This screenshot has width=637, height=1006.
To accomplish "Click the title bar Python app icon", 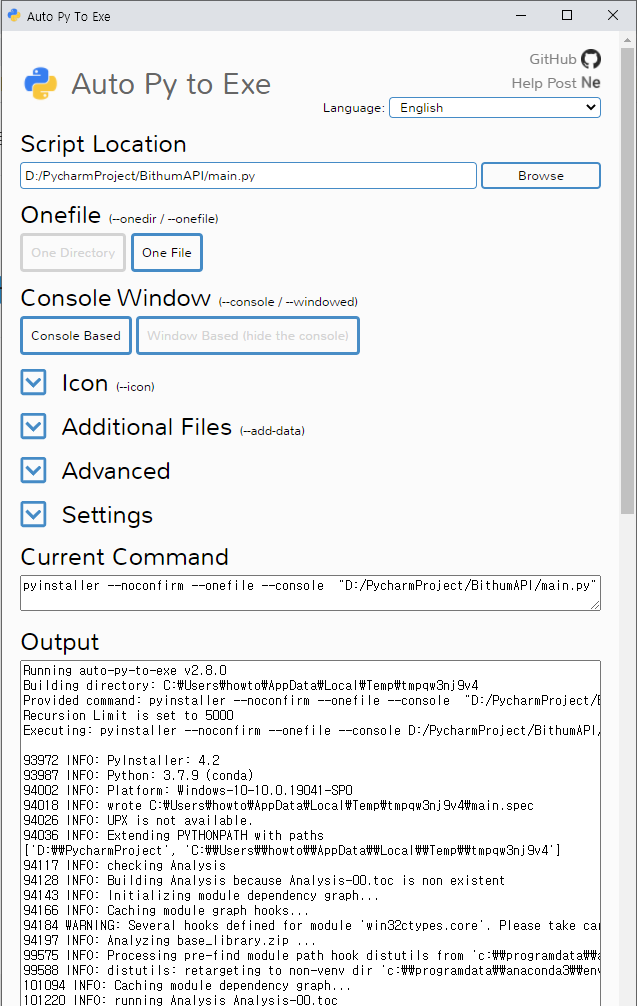I will pos(13,15).
